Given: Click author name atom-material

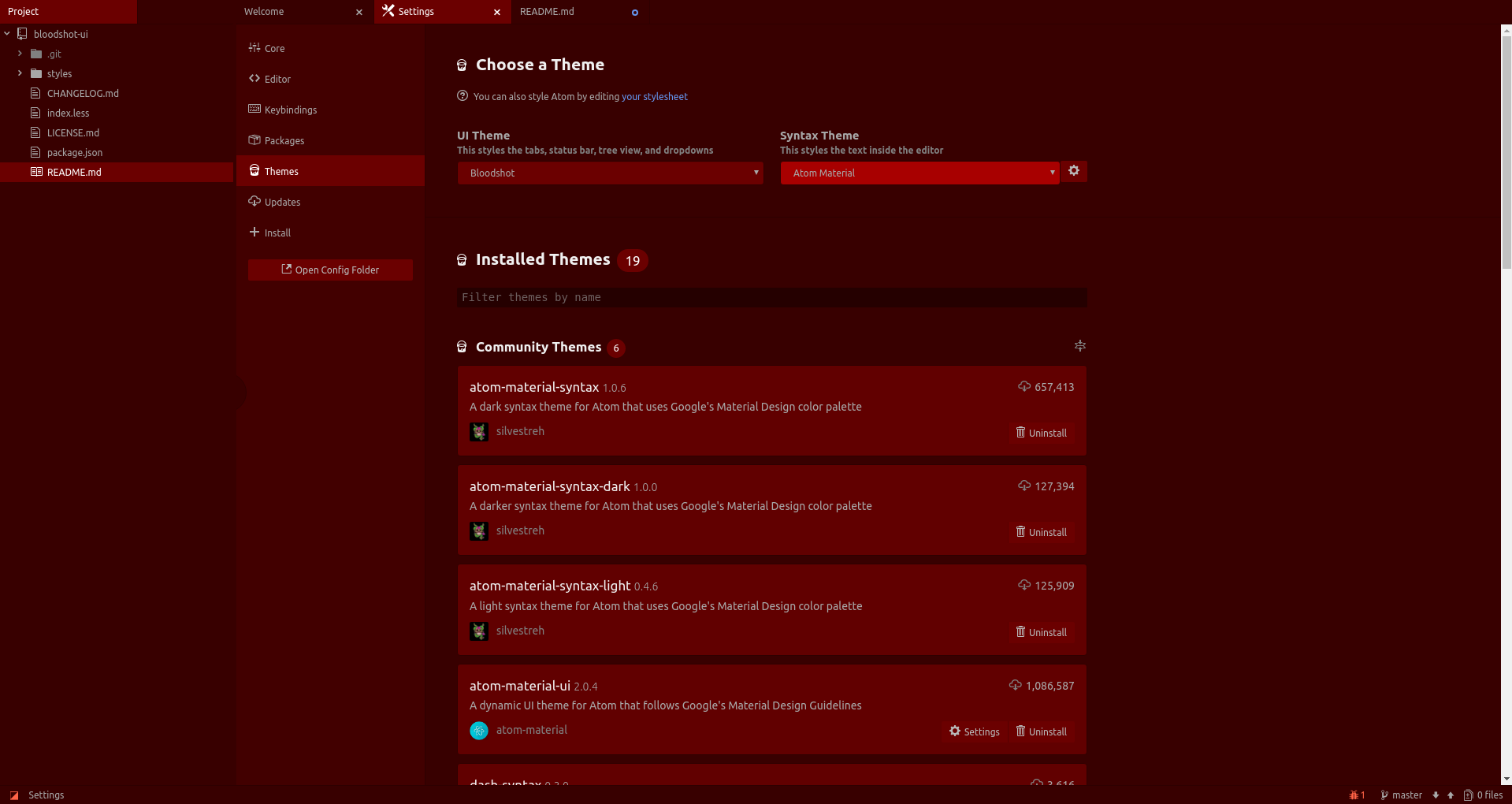Looking at the screenshot, I should click(x=532, y=730).
